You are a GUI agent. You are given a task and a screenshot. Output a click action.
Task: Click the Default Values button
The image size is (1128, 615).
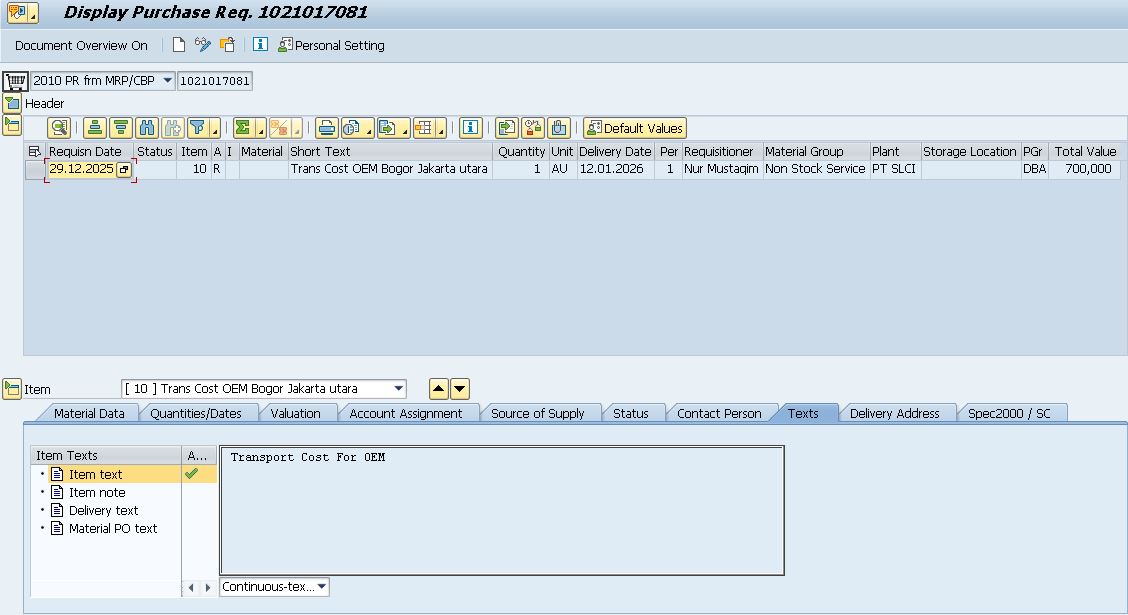[x=635, y=128]
